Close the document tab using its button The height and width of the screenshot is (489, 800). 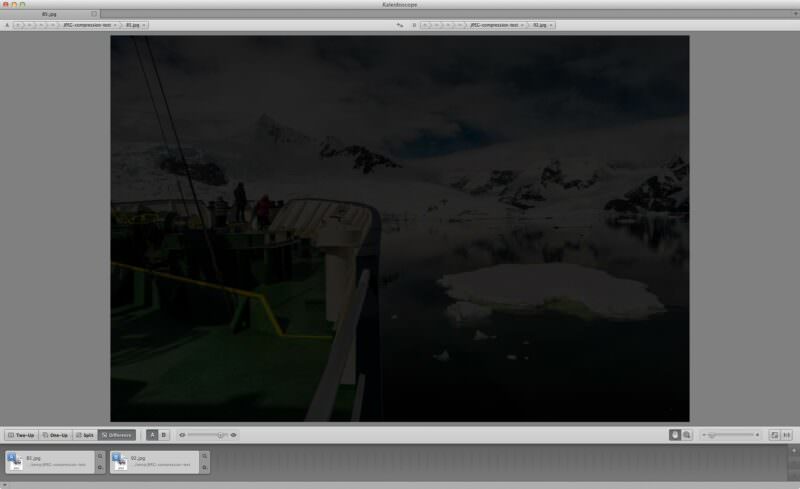point(94,14)
